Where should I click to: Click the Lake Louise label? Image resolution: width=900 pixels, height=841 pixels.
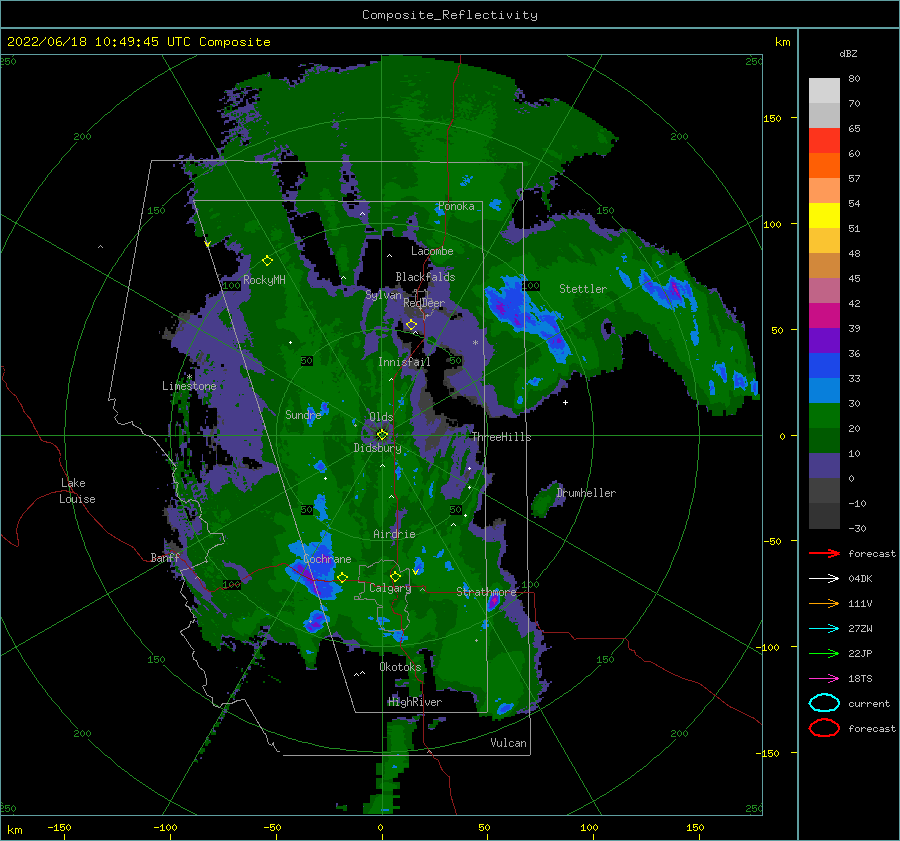(x=78, y=491)
